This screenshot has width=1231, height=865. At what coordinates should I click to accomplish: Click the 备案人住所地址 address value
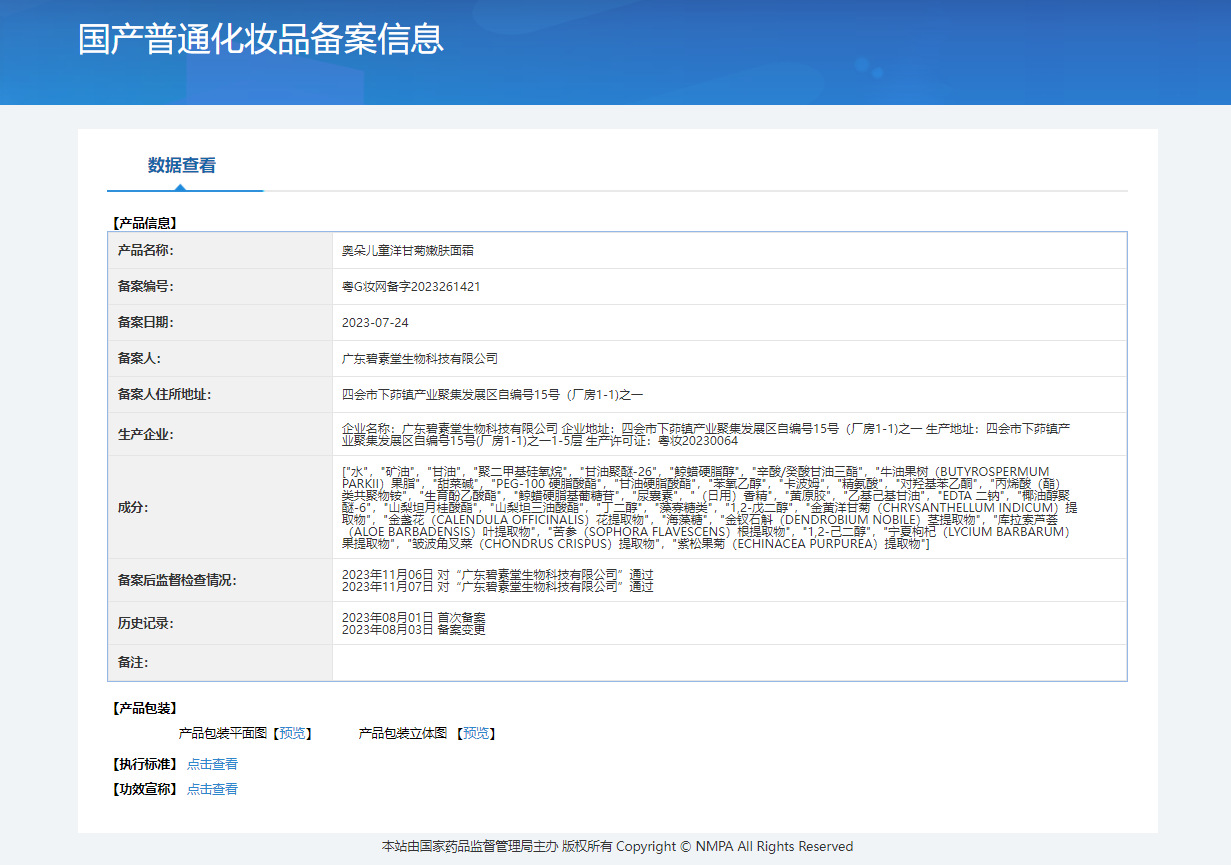(x=492, y=395)
